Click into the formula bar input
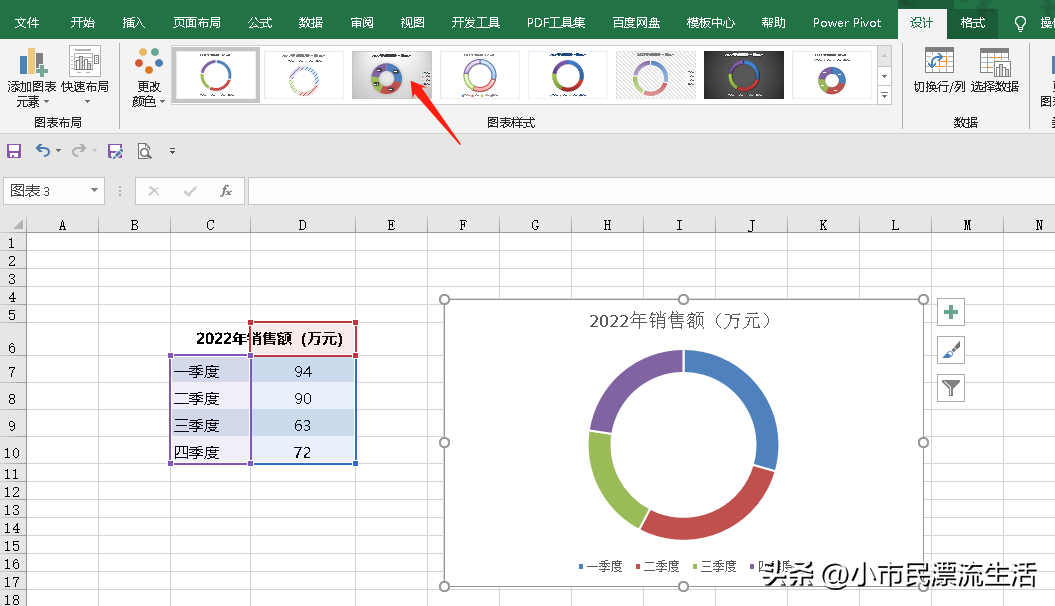This screenshot has width=1055, height=606. [651, 191]
